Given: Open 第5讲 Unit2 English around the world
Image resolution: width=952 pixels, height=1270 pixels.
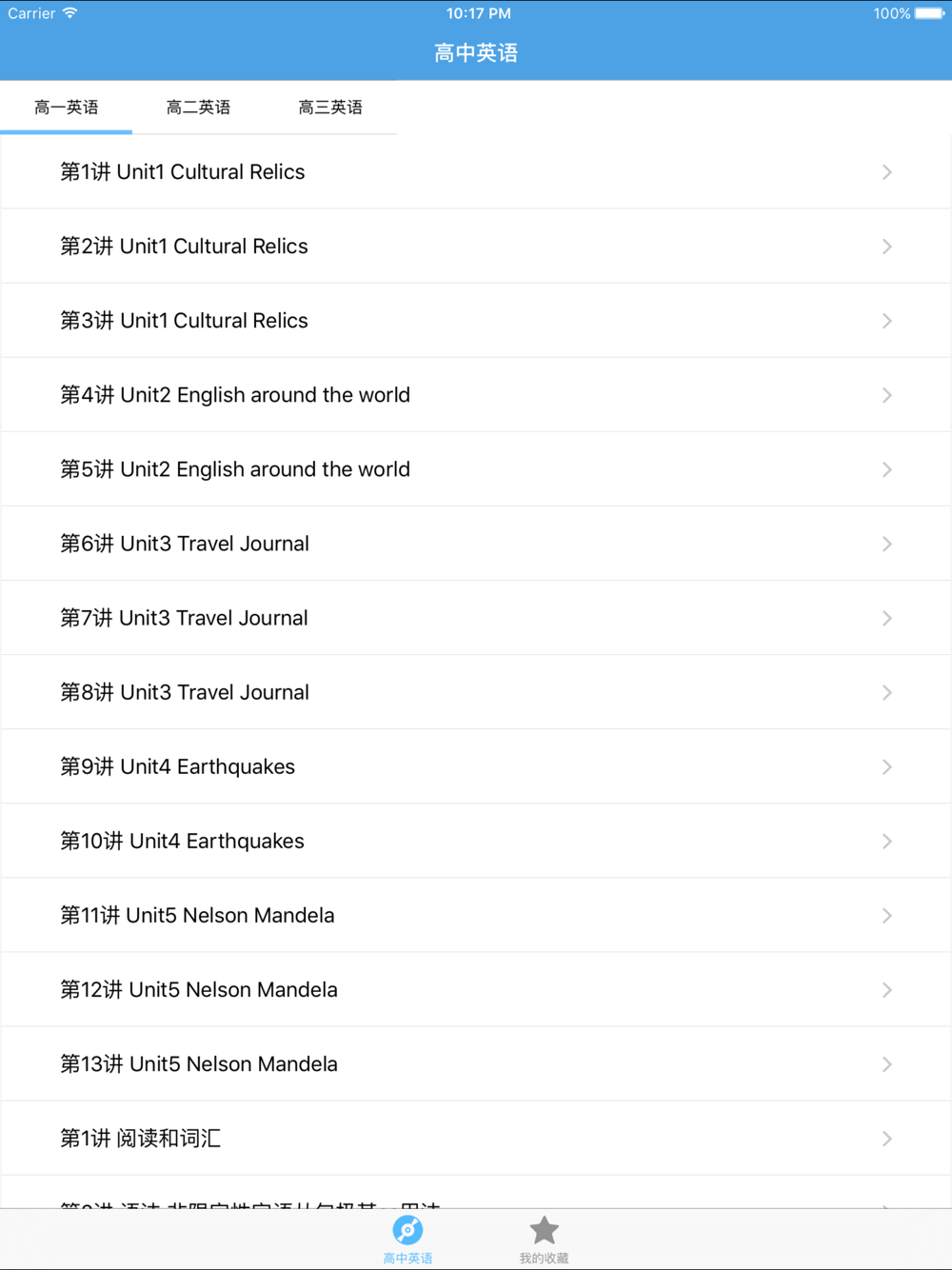Looking at the screenshot, I should tap(235, 469).
